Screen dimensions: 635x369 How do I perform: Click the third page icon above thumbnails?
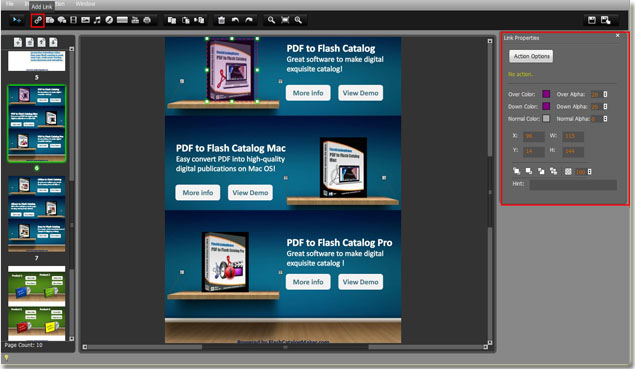[x=41, y=42]
